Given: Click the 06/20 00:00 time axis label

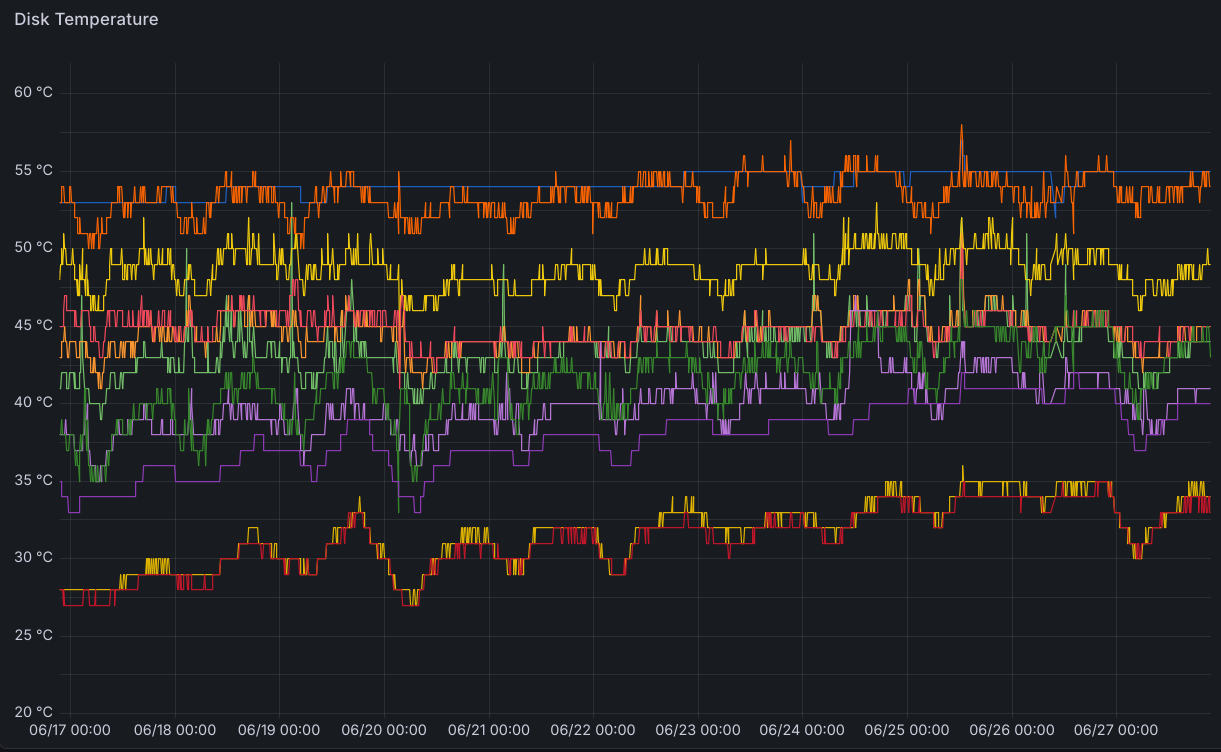Looking at the screenshot, I should tap(384, 731).
